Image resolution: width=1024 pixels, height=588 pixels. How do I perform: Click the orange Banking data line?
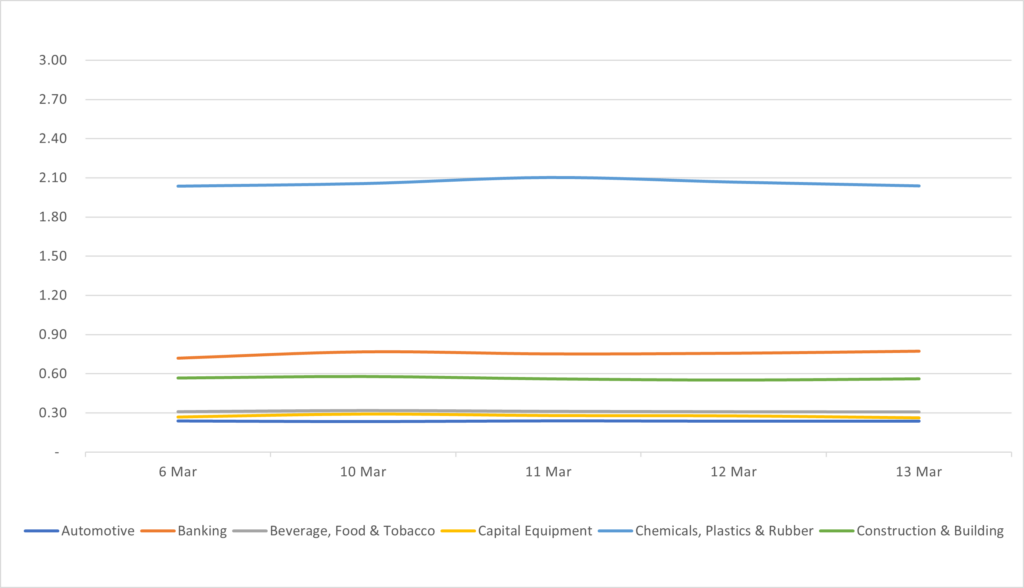coord(548,354)
